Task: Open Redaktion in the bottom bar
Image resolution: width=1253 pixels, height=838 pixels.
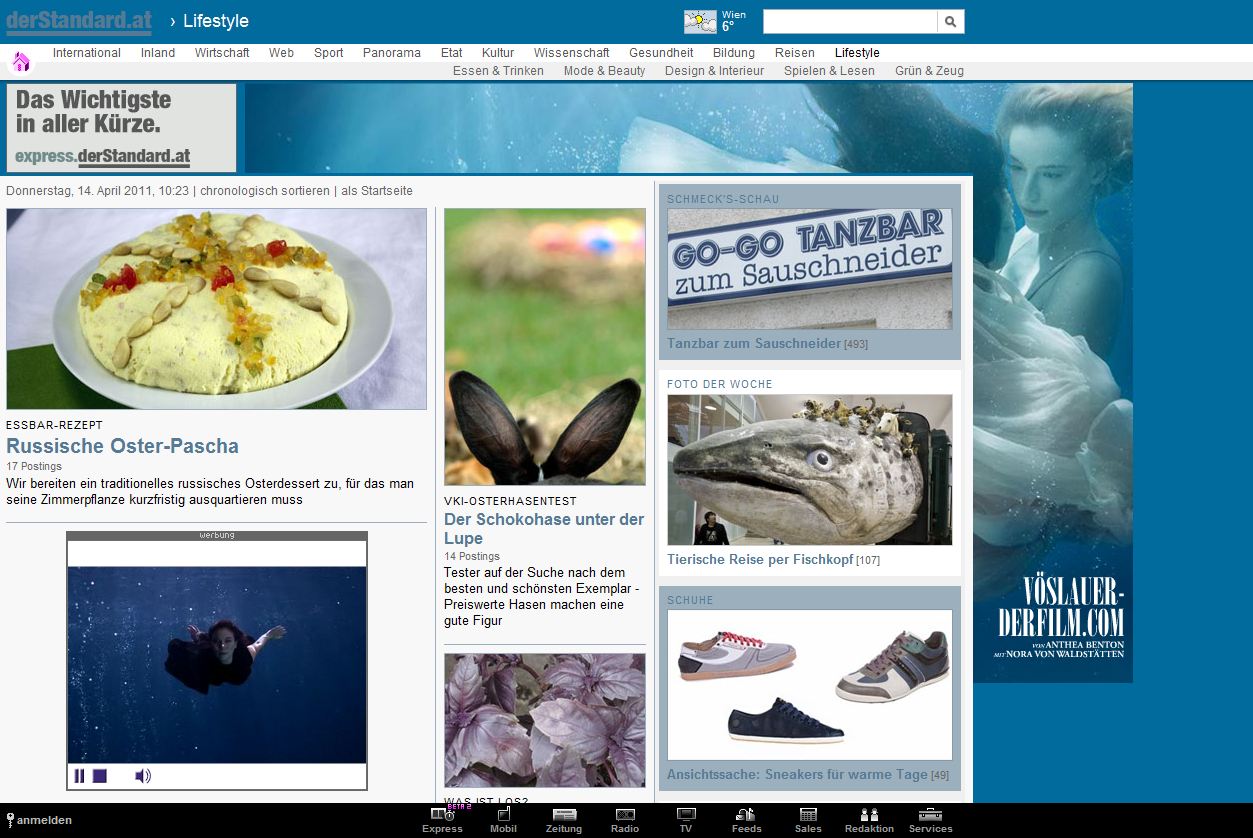Action: [869, 820]
